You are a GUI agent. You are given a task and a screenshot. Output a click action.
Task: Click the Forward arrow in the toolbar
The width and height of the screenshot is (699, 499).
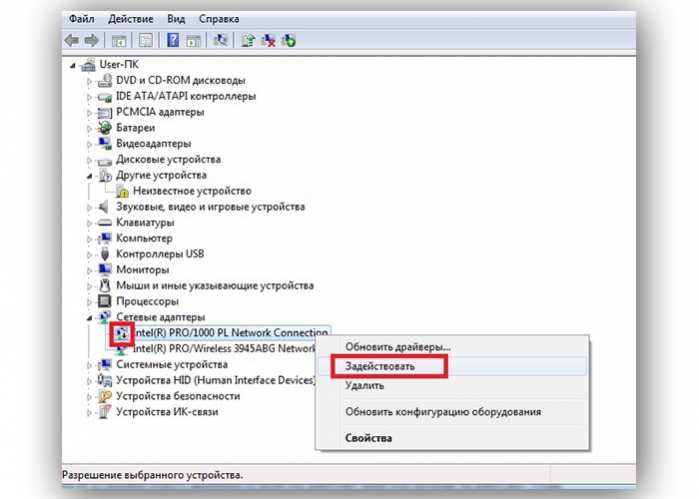click(91, 41)
